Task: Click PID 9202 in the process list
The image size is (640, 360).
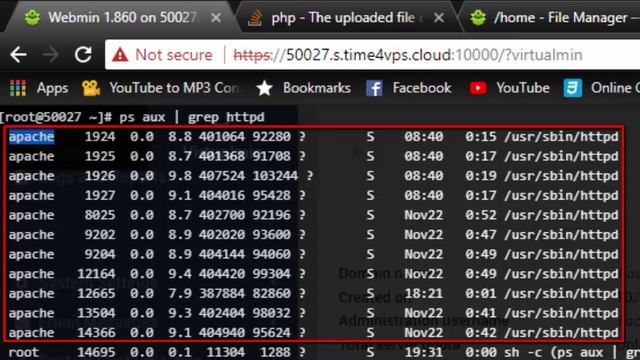Action: click(100, 234)
